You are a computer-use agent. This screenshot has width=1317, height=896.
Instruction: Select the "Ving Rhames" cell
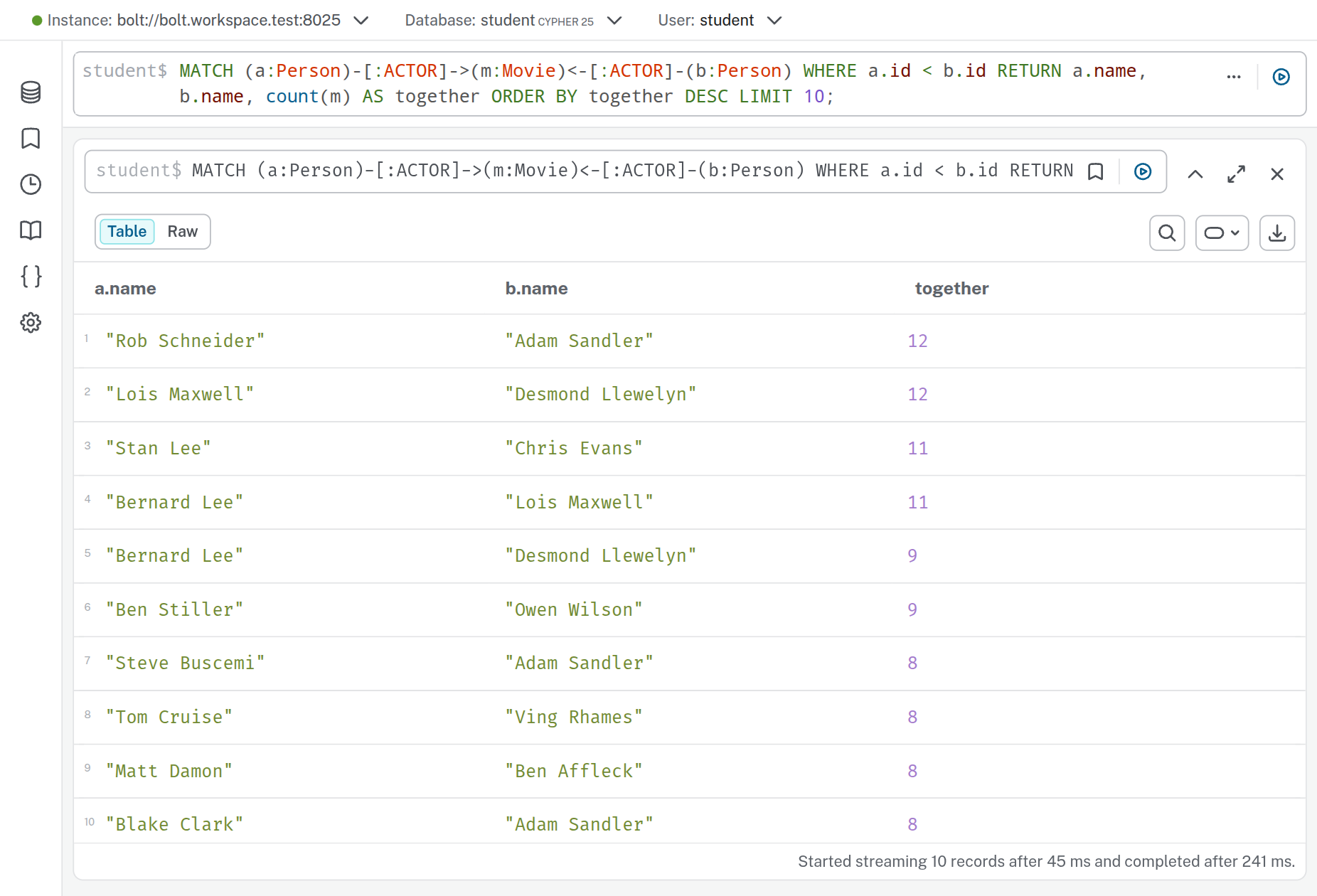(x=573, y=718)
